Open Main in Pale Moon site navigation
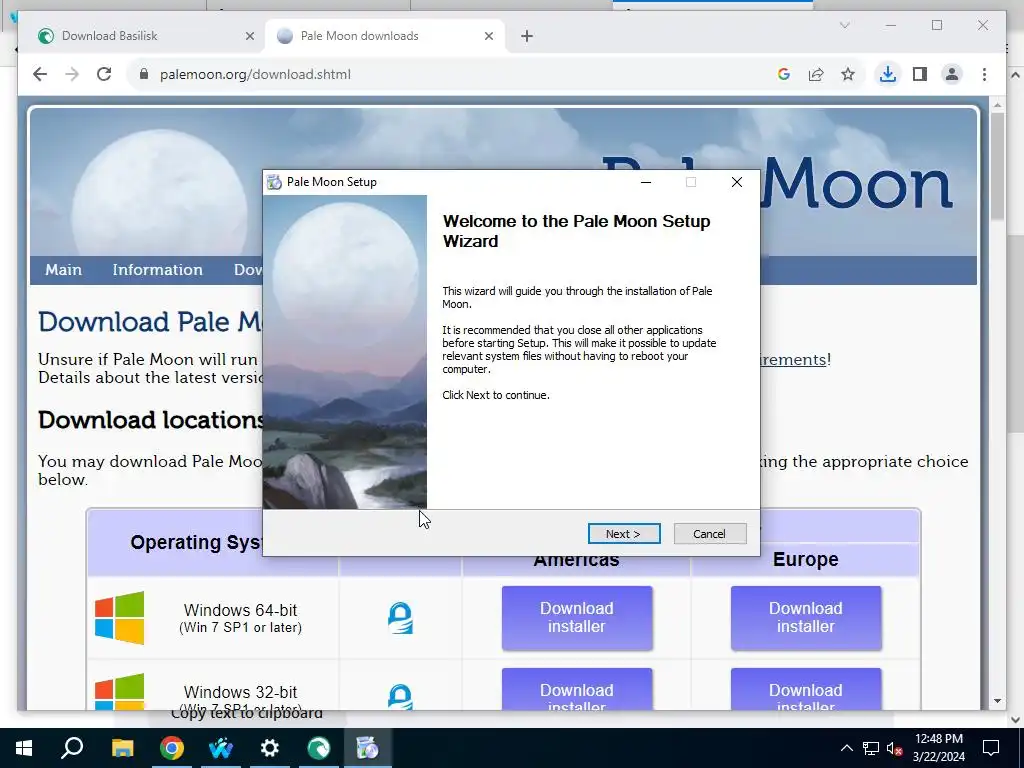Image resolution: width=1024 pixels, height=768 pixels. click(x=63, y=270)
